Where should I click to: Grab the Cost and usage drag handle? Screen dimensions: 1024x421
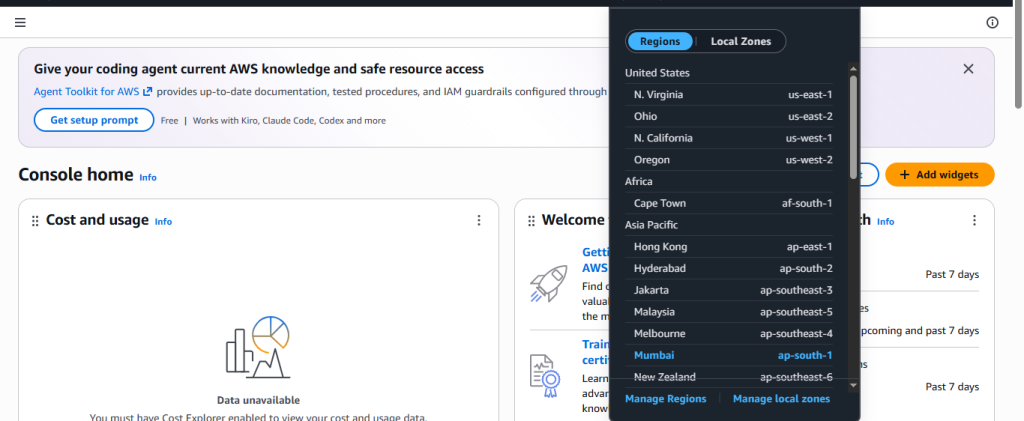(x=35, y=221)
